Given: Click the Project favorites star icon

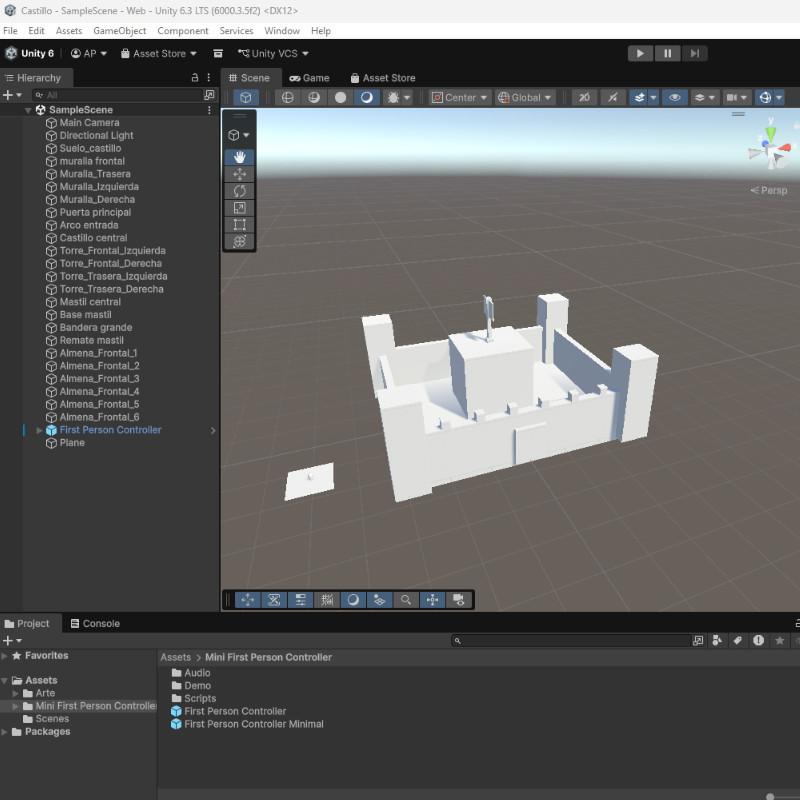Looking at the screenshot, I should click(780, 640).
